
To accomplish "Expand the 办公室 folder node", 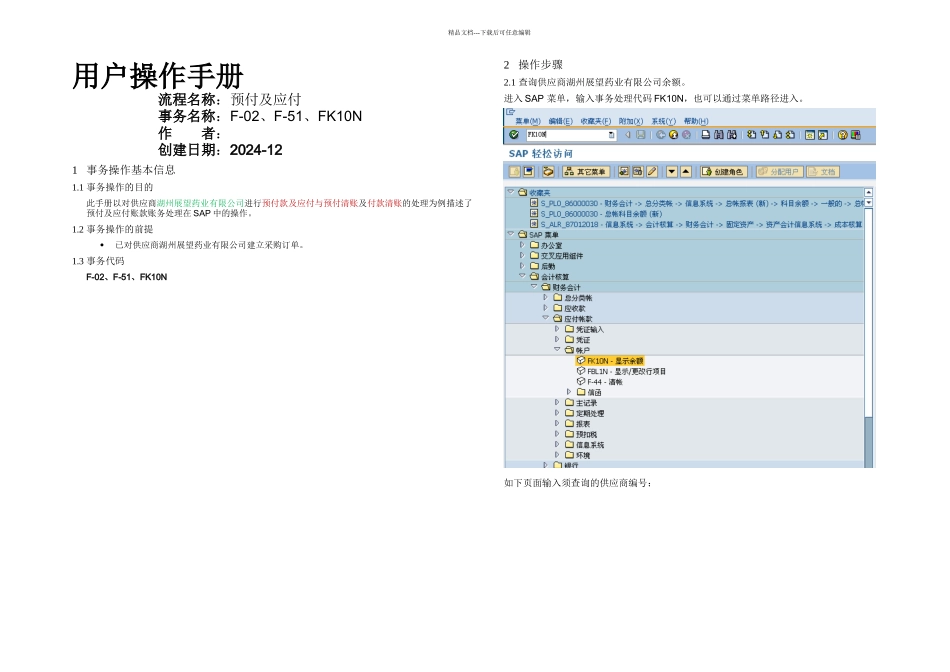I will pyautogui.click(x=521, y=245).
